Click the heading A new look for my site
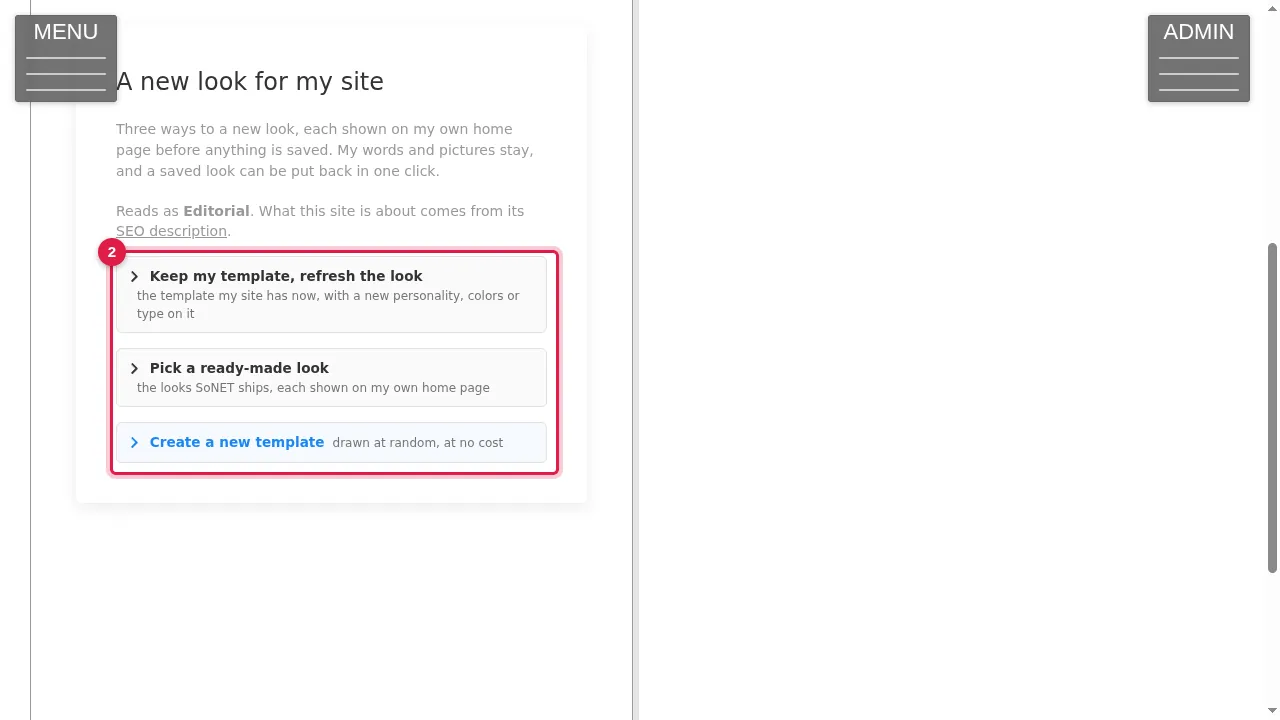Image resolution: width=1280 pixels, height=720 pixels. (250, 82)
